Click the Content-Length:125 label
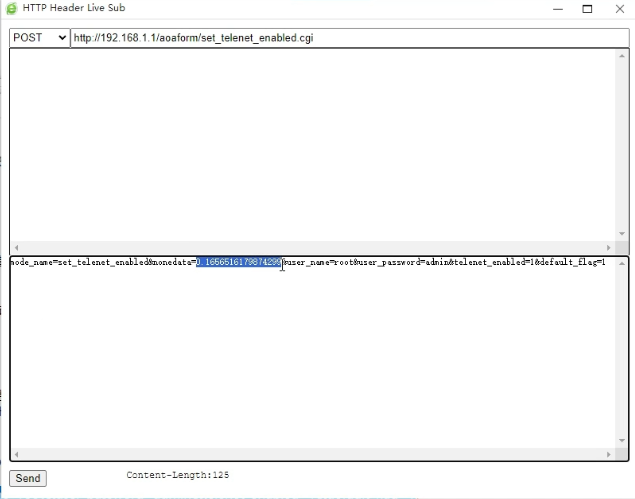This screenshot has width=635, height=499. pos(177,475)
